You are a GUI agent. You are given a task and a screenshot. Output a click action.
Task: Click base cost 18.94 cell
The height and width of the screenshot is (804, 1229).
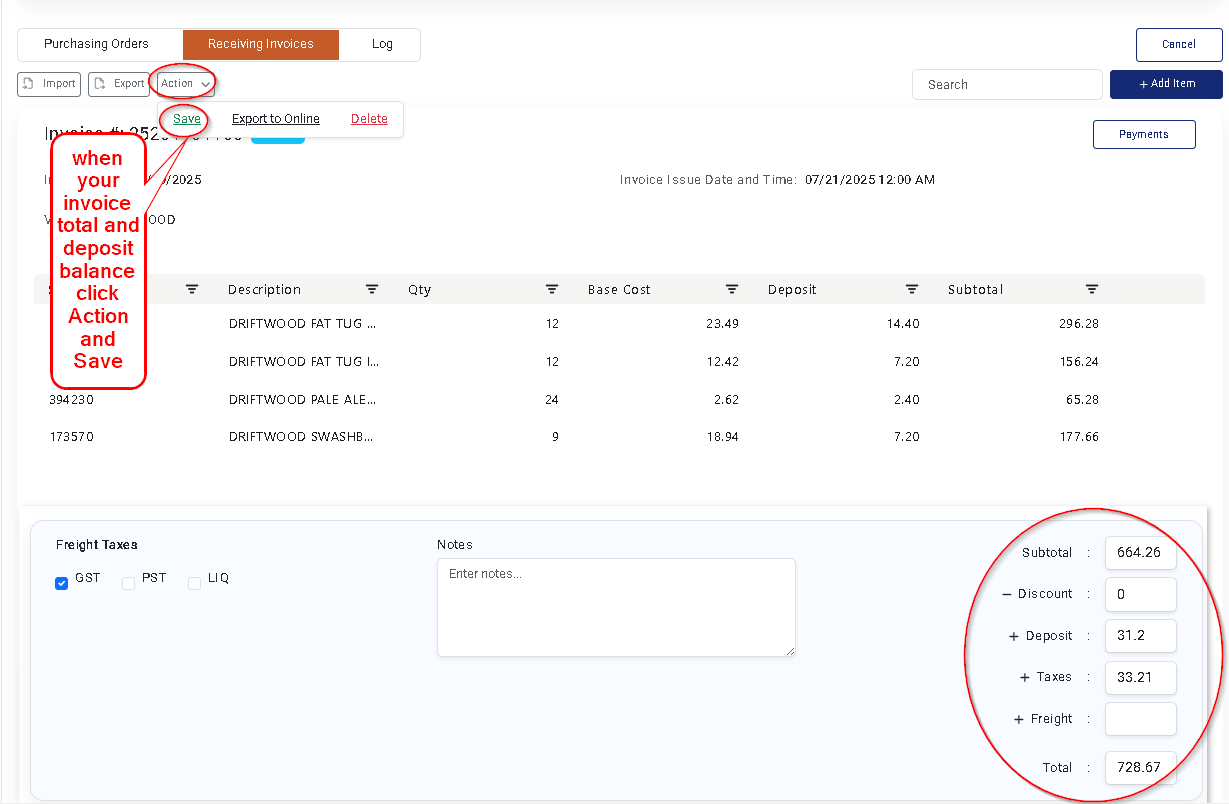click(722, 437)
